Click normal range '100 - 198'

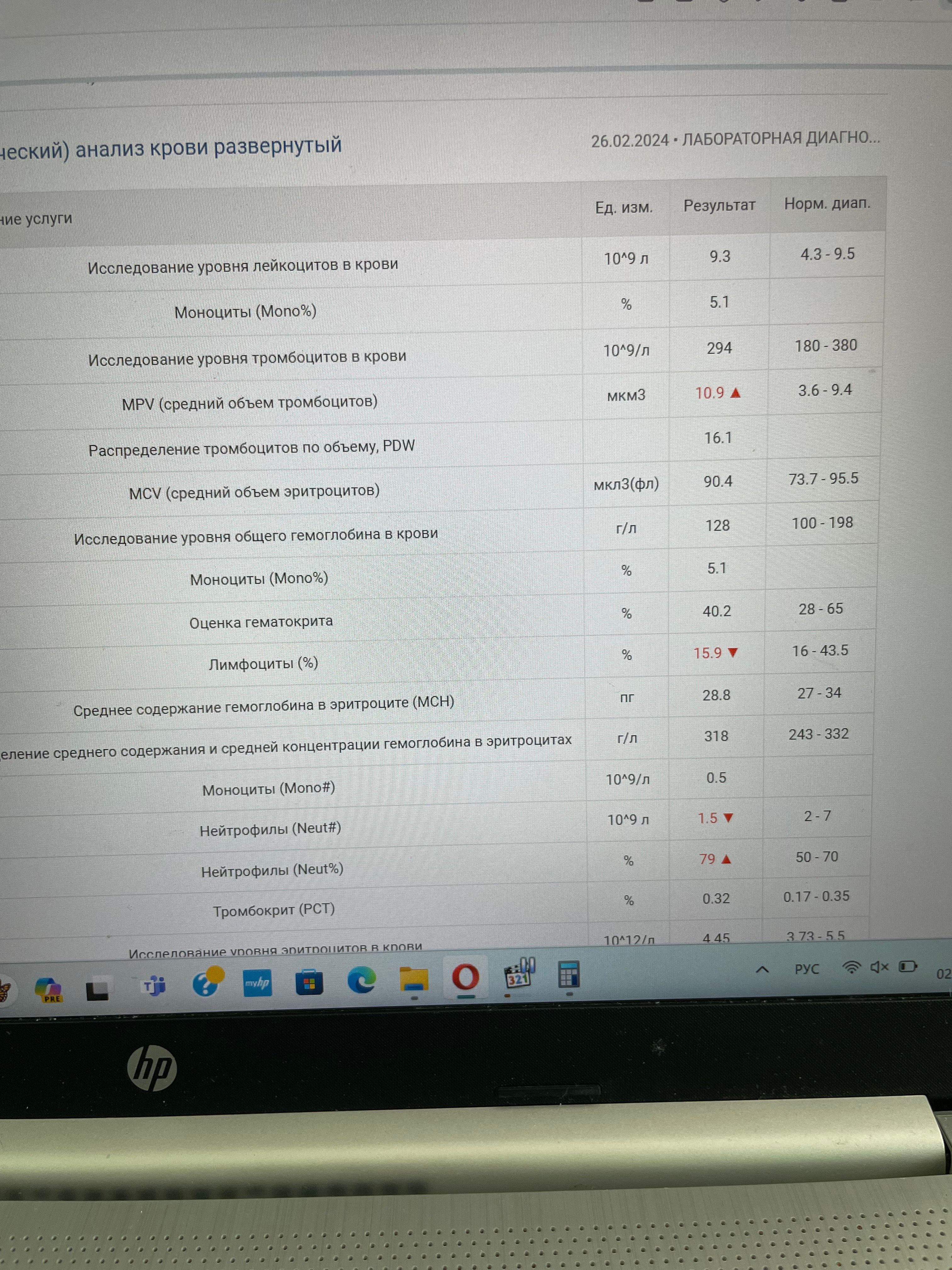822,523
